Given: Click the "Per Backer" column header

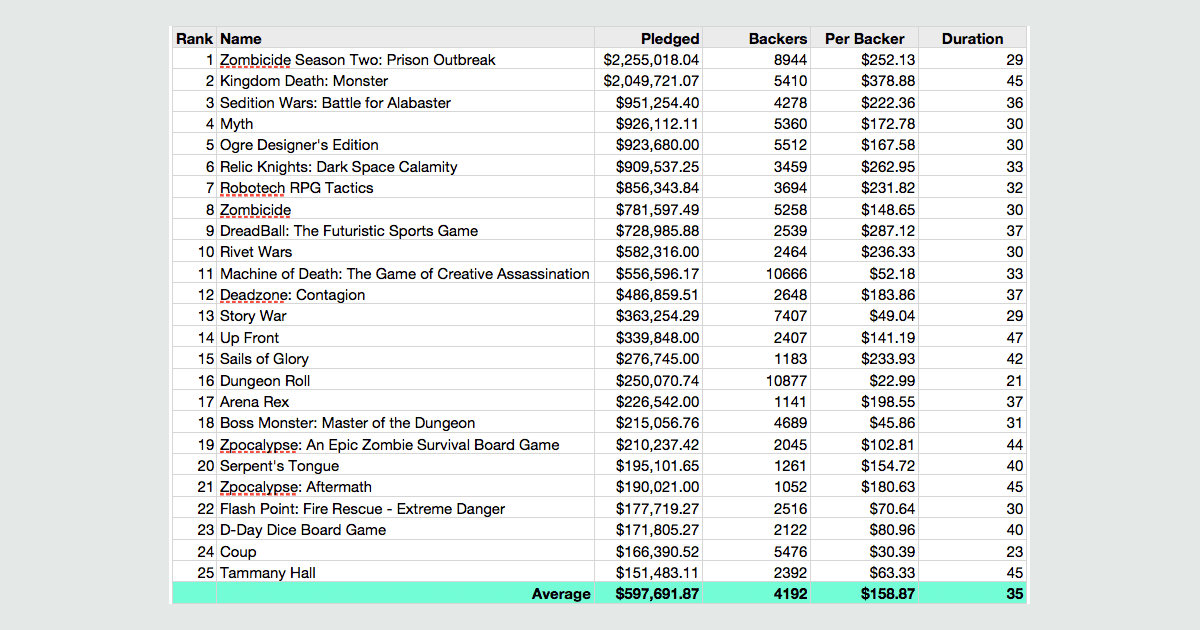Looking at the screenshot, I should pyautogui.click(x=864, y=38).
